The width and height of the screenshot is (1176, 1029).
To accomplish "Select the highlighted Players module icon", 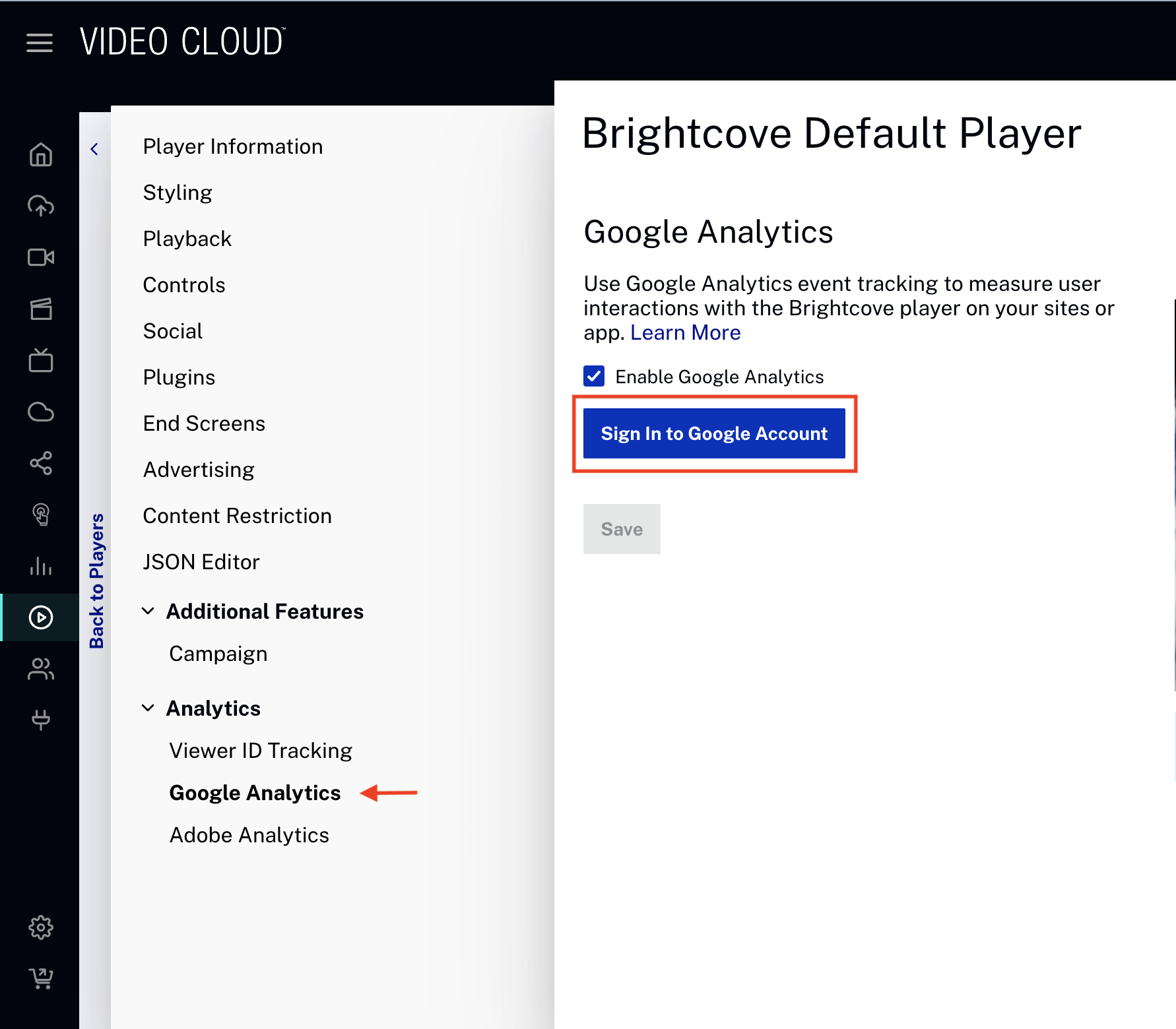I will pos(41,617).
